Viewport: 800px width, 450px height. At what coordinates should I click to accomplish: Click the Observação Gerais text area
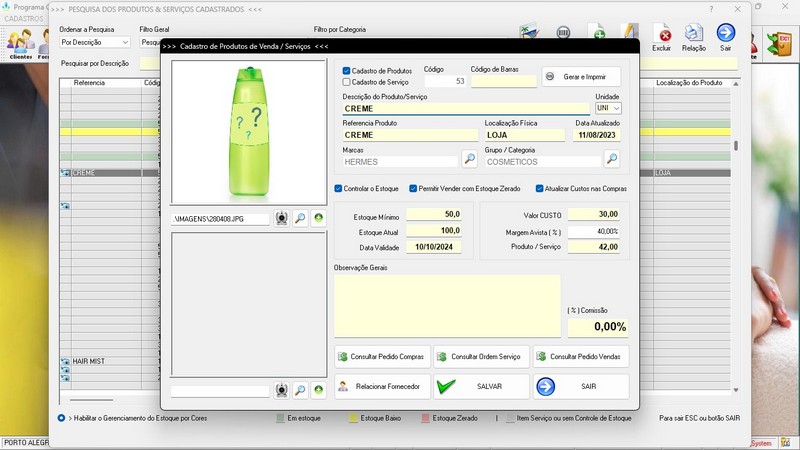(x=447, y=306)
